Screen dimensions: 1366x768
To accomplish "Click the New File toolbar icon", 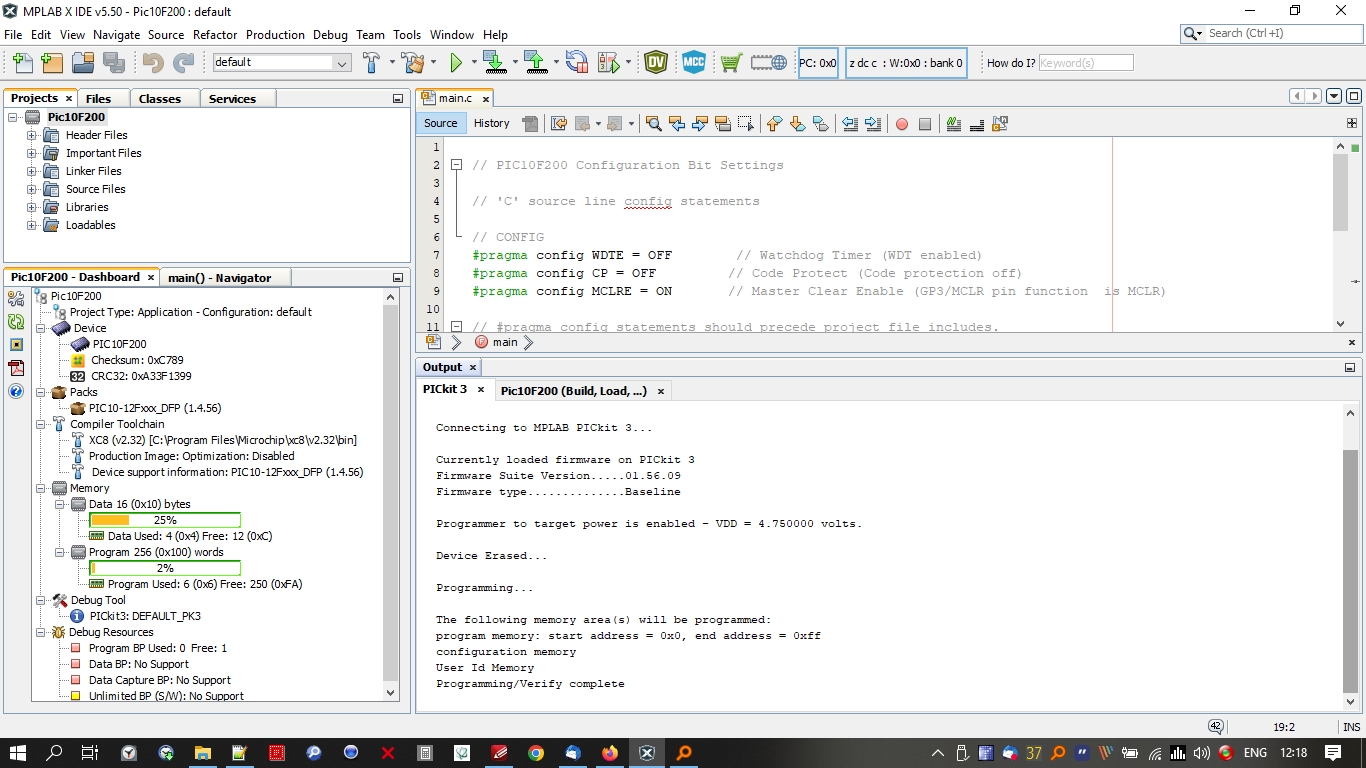I will click(23, 62).
